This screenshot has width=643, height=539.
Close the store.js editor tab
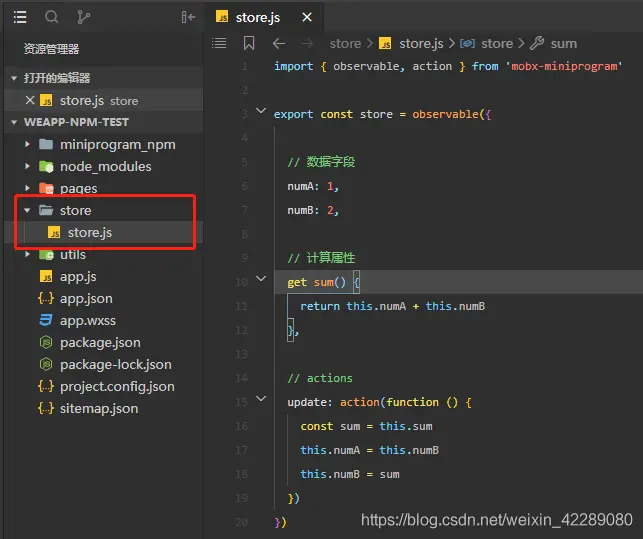[306, 17]
